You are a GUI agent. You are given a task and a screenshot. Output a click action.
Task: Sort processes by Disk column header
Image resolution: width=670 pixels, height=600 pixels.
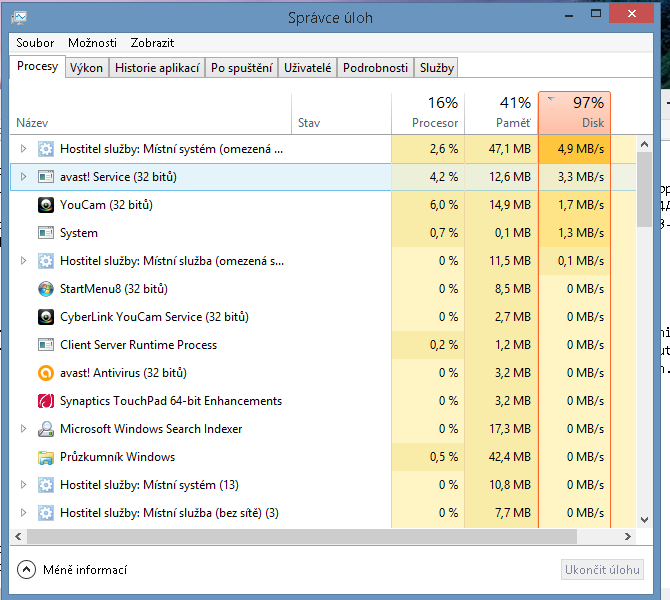coord(574,113)
